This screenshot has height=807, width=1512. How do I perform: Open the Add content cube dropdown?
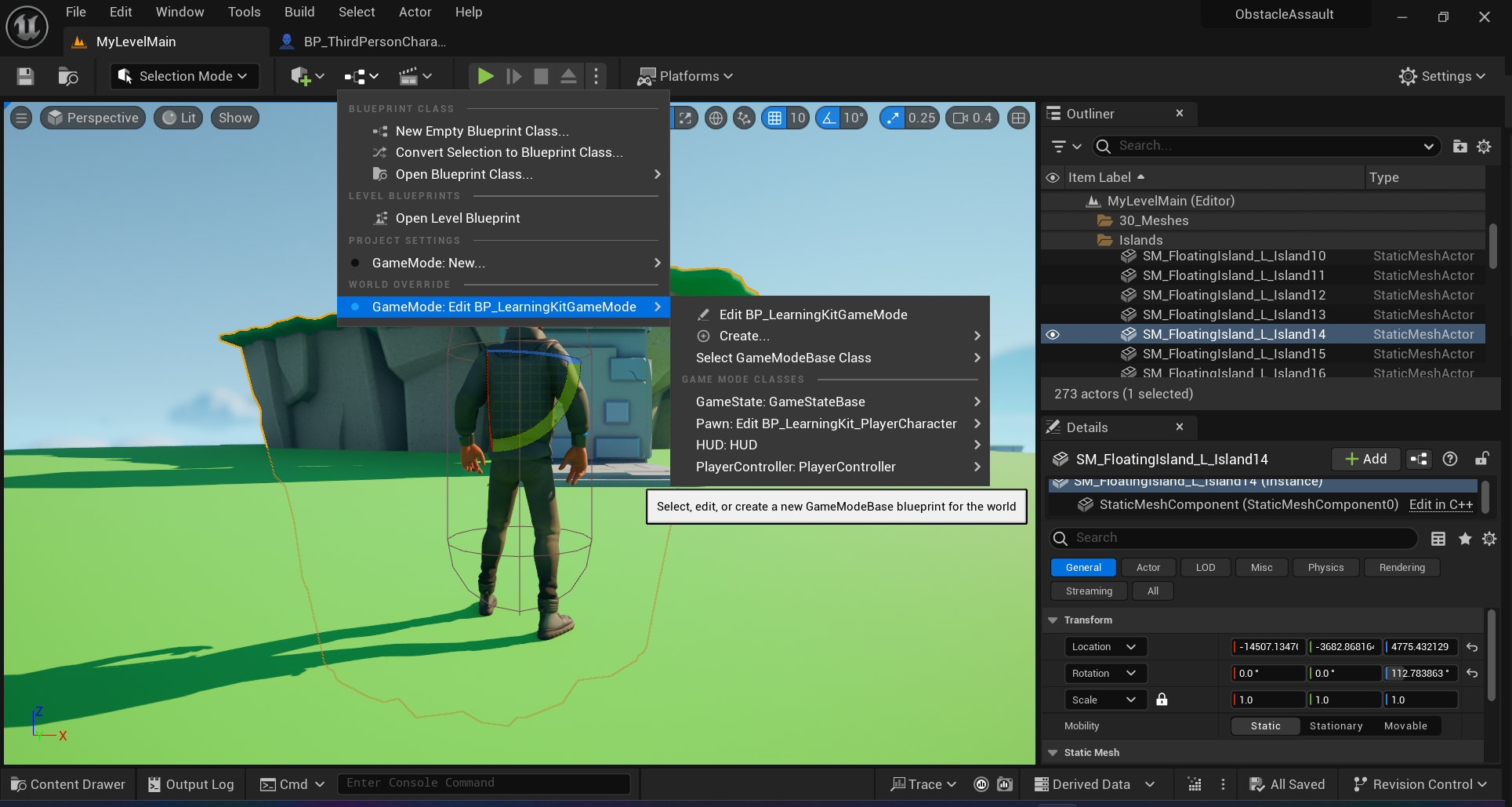(307, 76)
